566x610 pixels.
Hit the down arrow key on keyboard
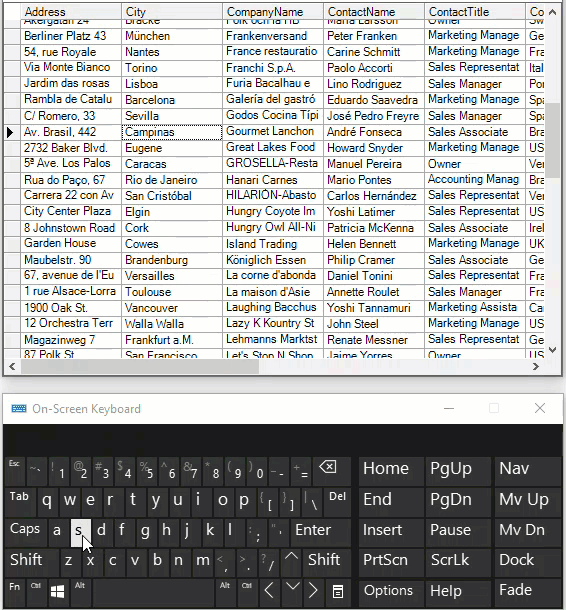293,591
